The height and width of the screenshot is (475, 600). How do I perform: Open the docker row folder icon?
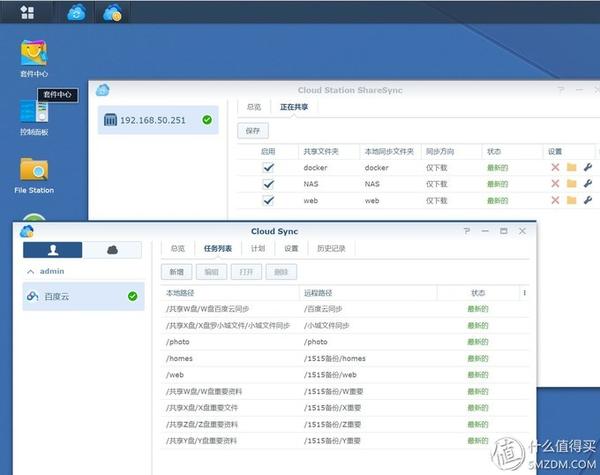point(572,167)
